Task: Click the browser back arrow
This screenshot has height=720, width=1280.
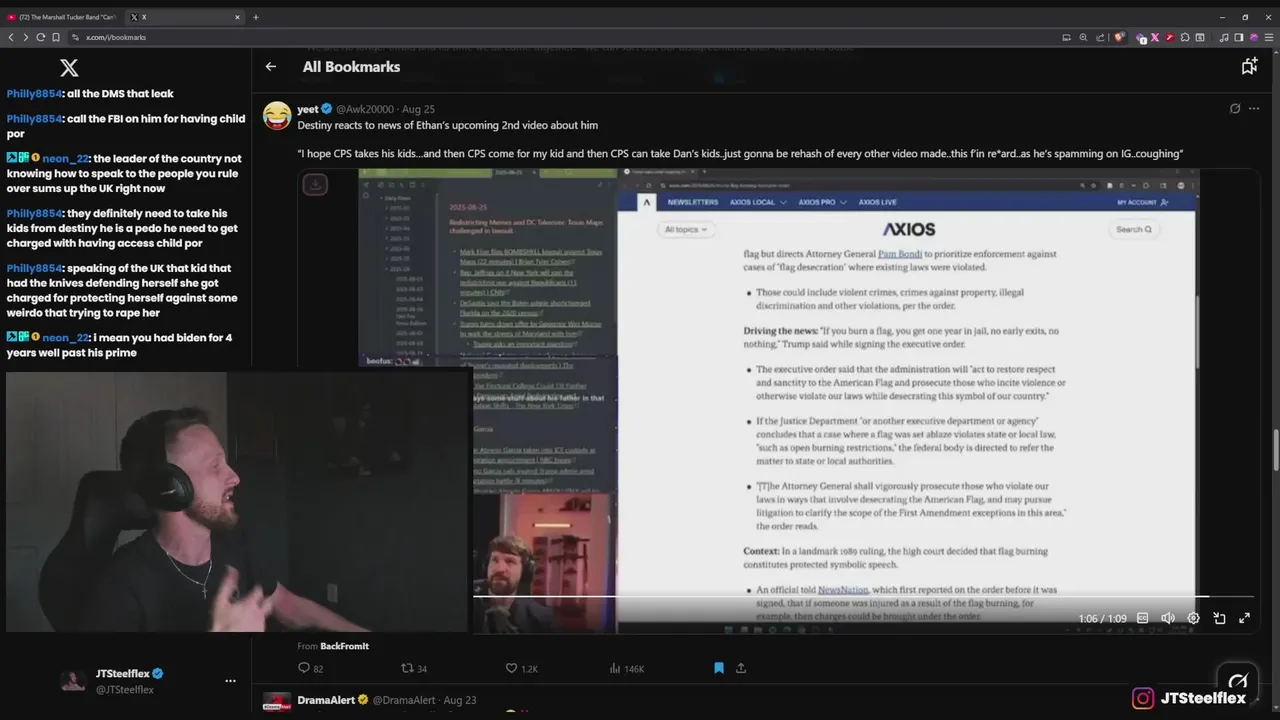Action: point(11,37)
